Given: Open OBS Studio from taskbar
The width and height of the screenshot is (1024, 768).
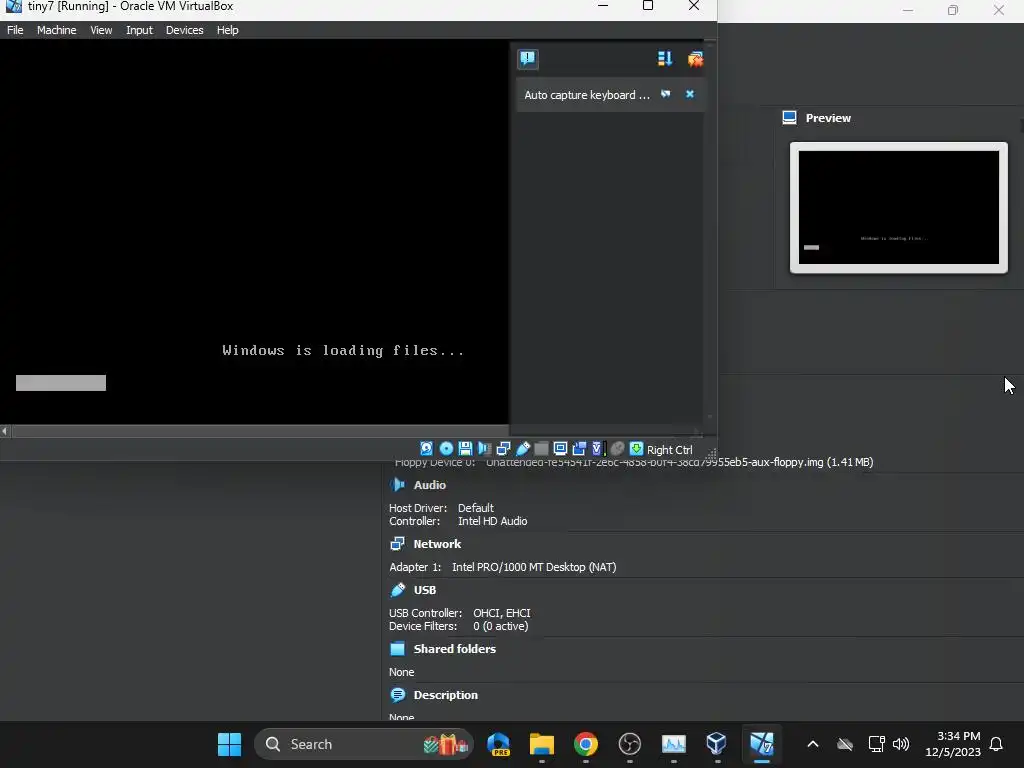Looking at the screenshot, I should 630,744.
